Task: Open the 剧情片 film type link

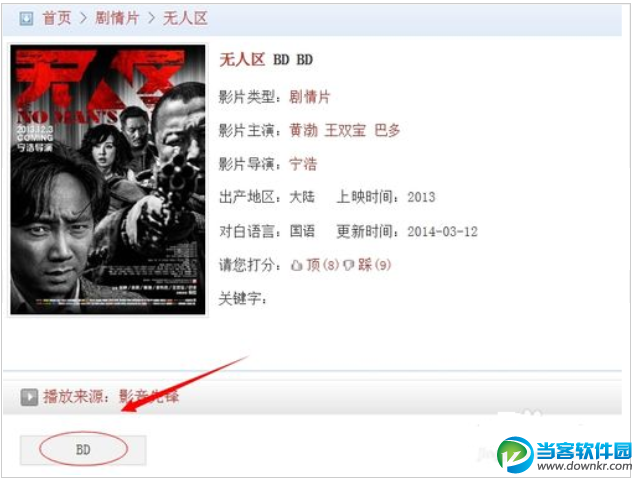Action: (x=310, y=97)
